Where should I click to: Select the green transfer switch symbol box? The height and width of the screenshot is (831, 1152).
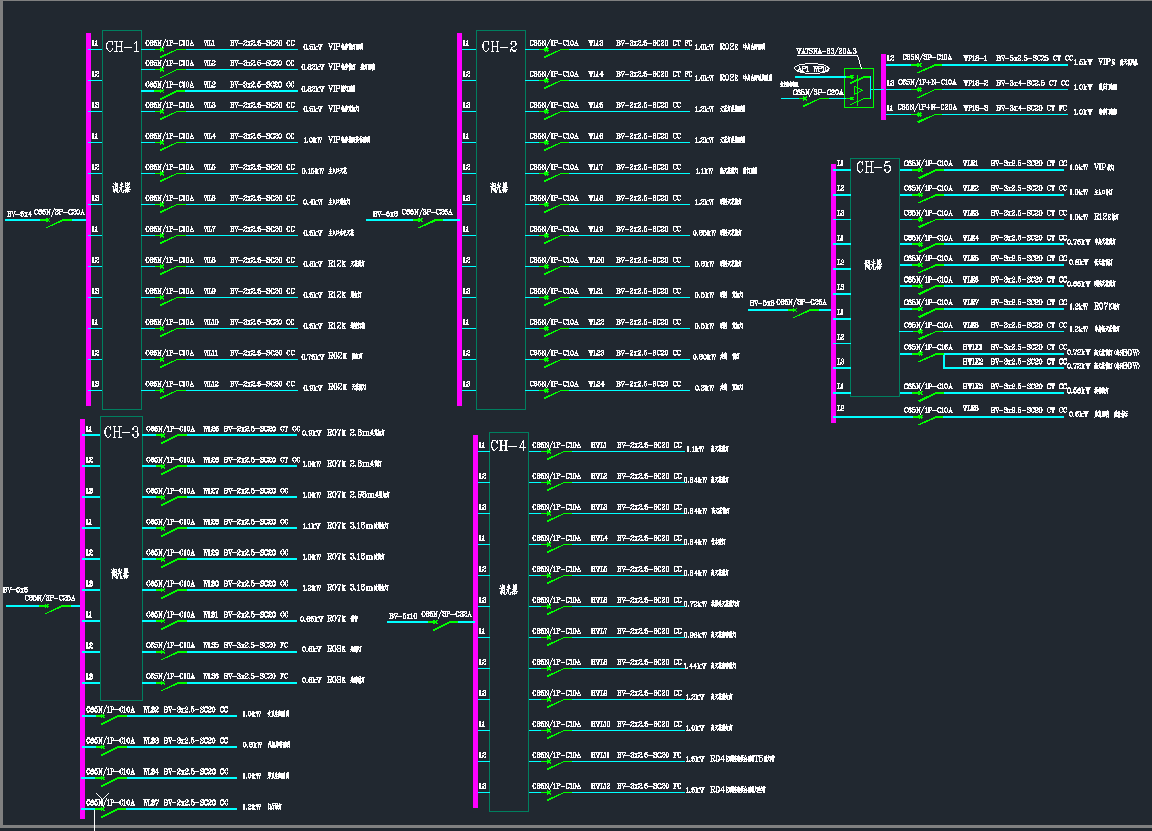[857, 88]
